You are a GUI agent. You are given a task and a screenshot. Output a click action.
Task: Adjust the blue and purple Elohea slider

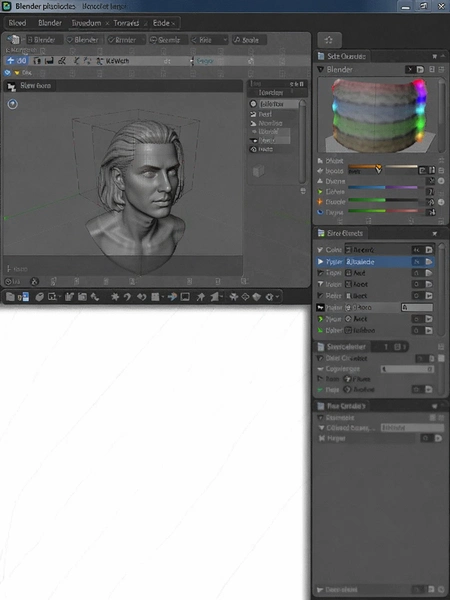tap(383, 188)
